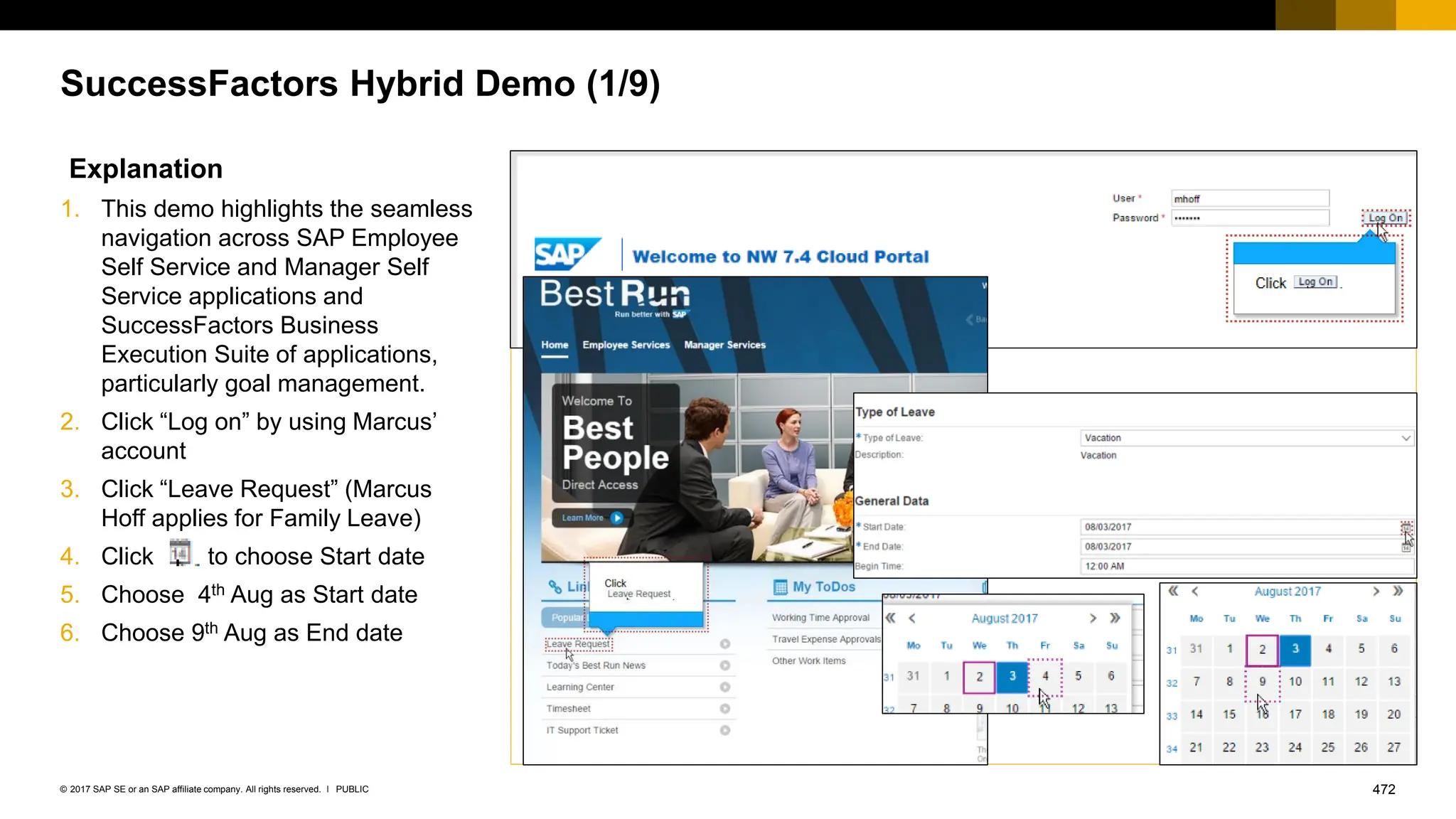This screenshot has width=1456, height=819.
Task: Select August 27 in the right calendar
Action: pos(1394,747)
